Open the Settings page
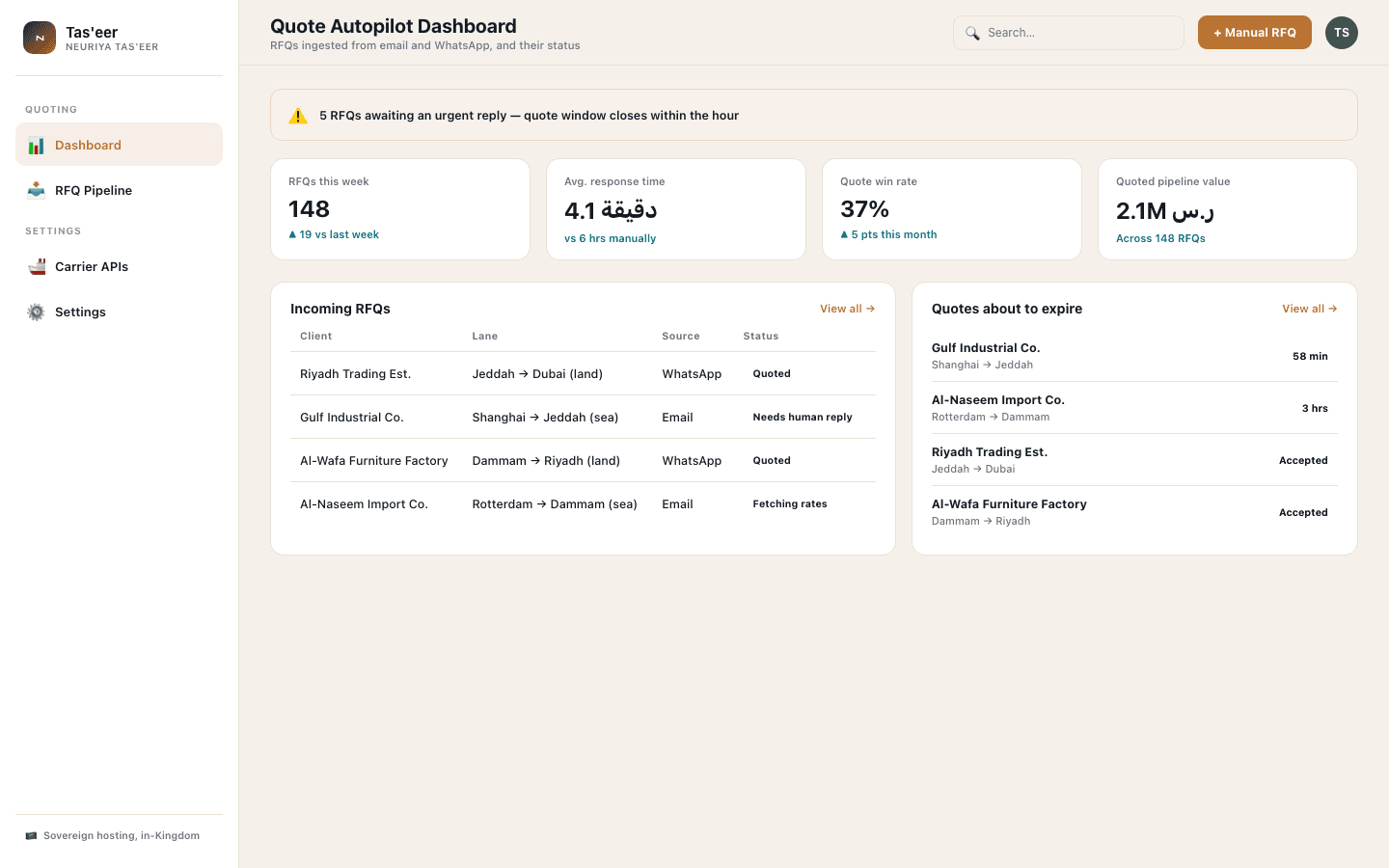Viewport: 1389px width, 868px height. pos(120,312)
